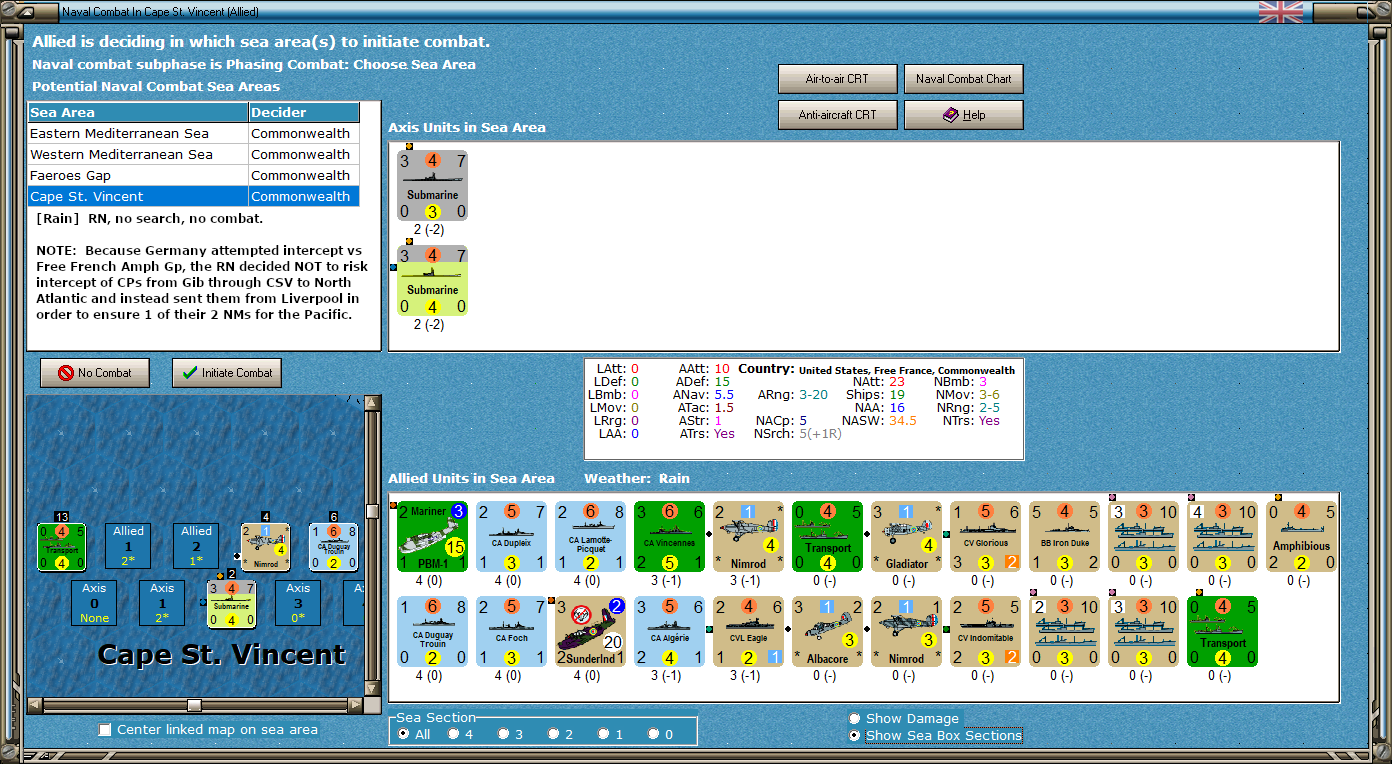Choose the CVL Eagle light carrier
Screen dimensions: 1392x764
tap(749, 631)
